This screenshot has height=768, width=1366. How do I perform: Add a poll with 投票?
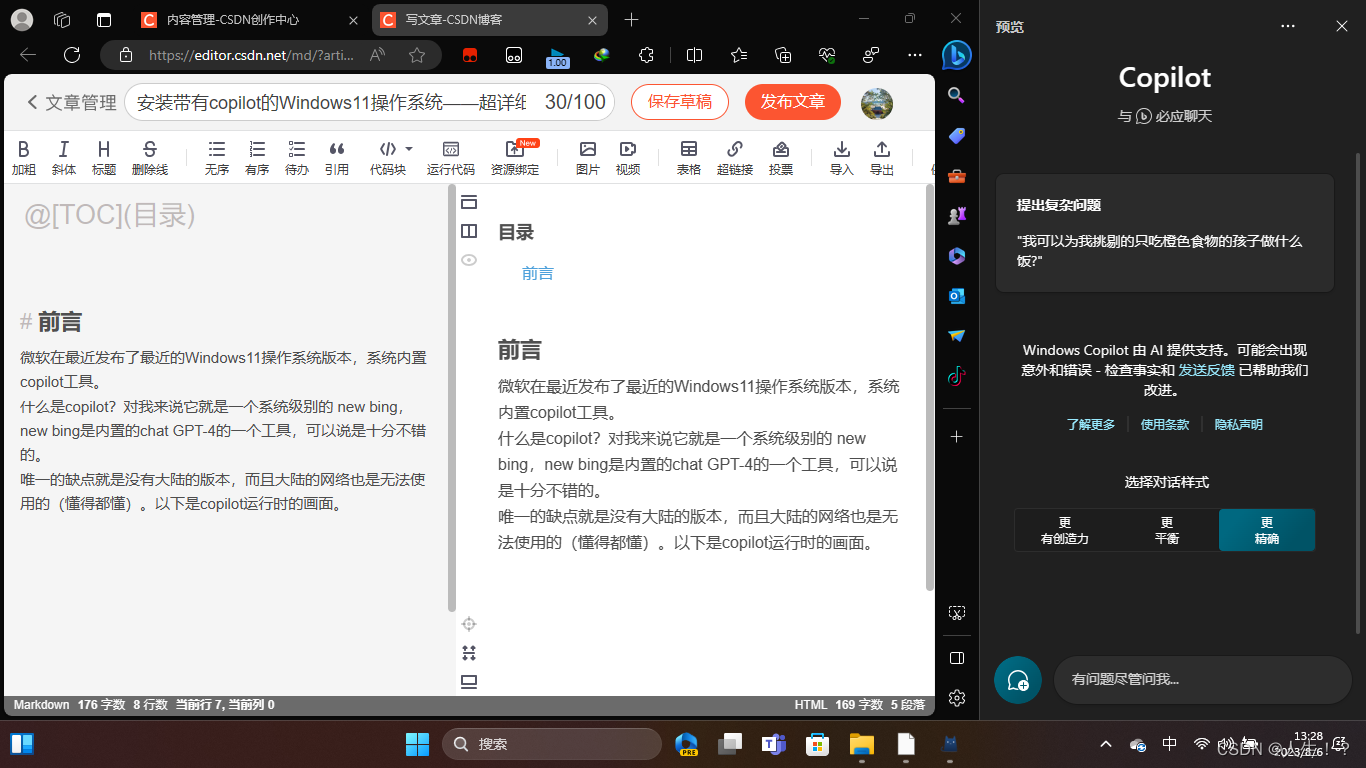(781, 158)
